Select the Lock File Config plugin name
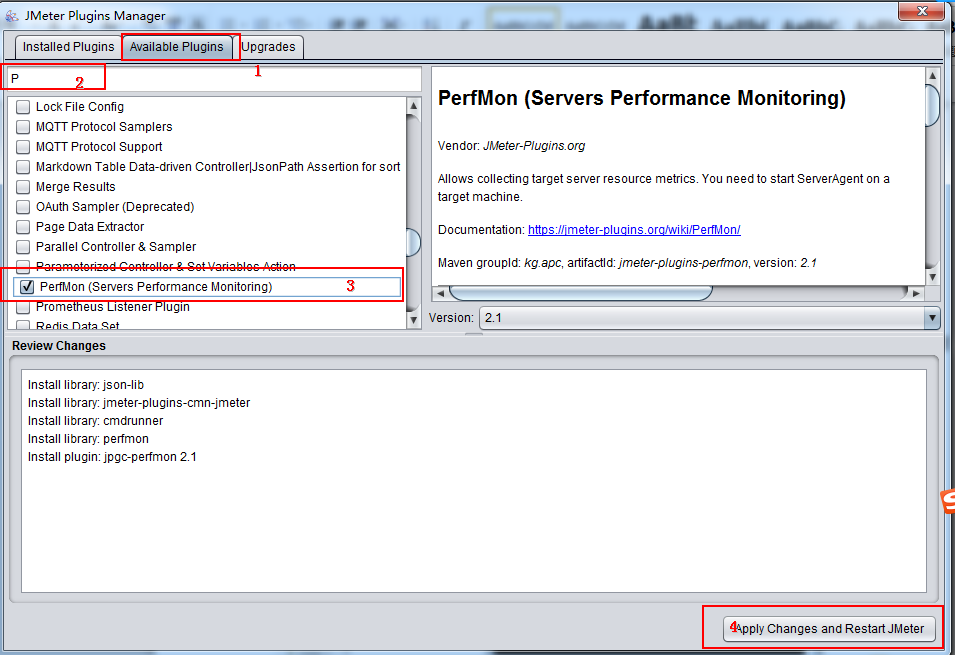The image size is (955, 655). tap(80, 107)
